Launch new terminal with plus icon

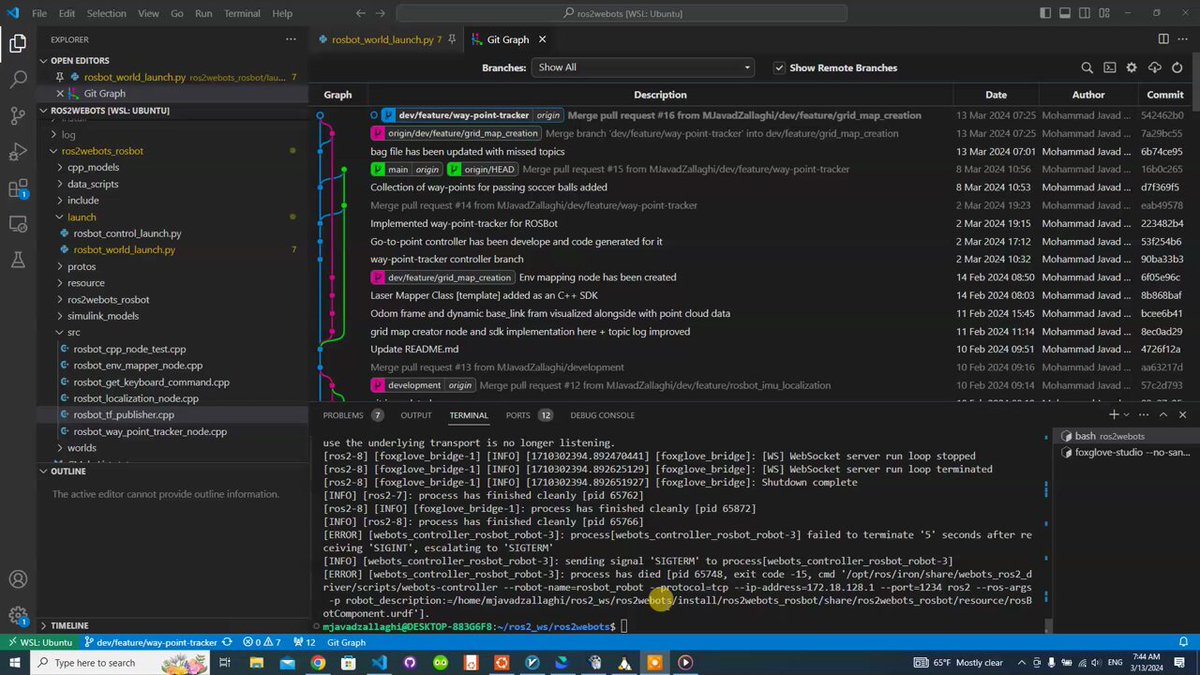tap(1114, 415)
